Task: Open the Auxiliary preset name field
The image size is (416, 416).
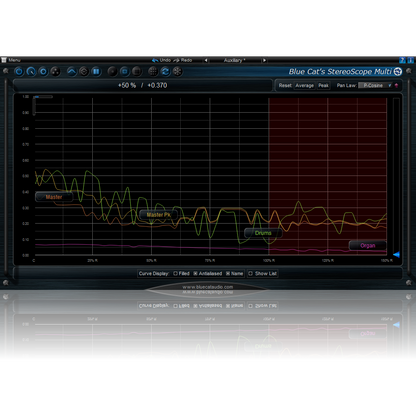Action: coord(235,60)
